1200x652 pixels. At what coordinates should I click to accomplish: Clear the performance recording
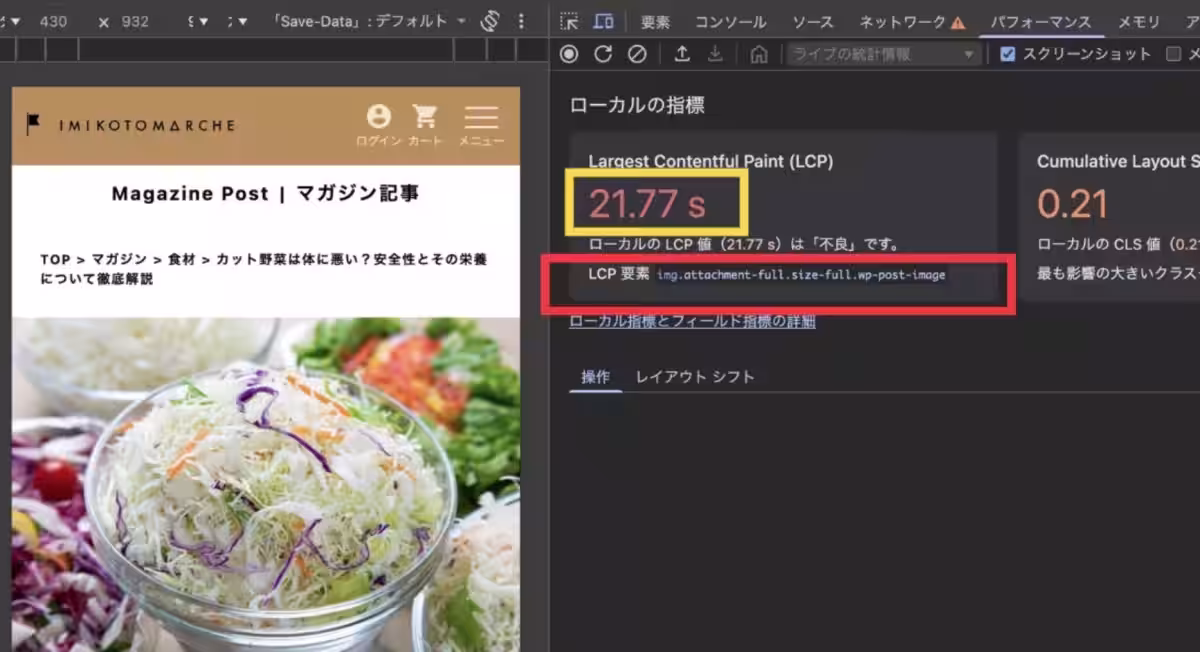[637, 55]
